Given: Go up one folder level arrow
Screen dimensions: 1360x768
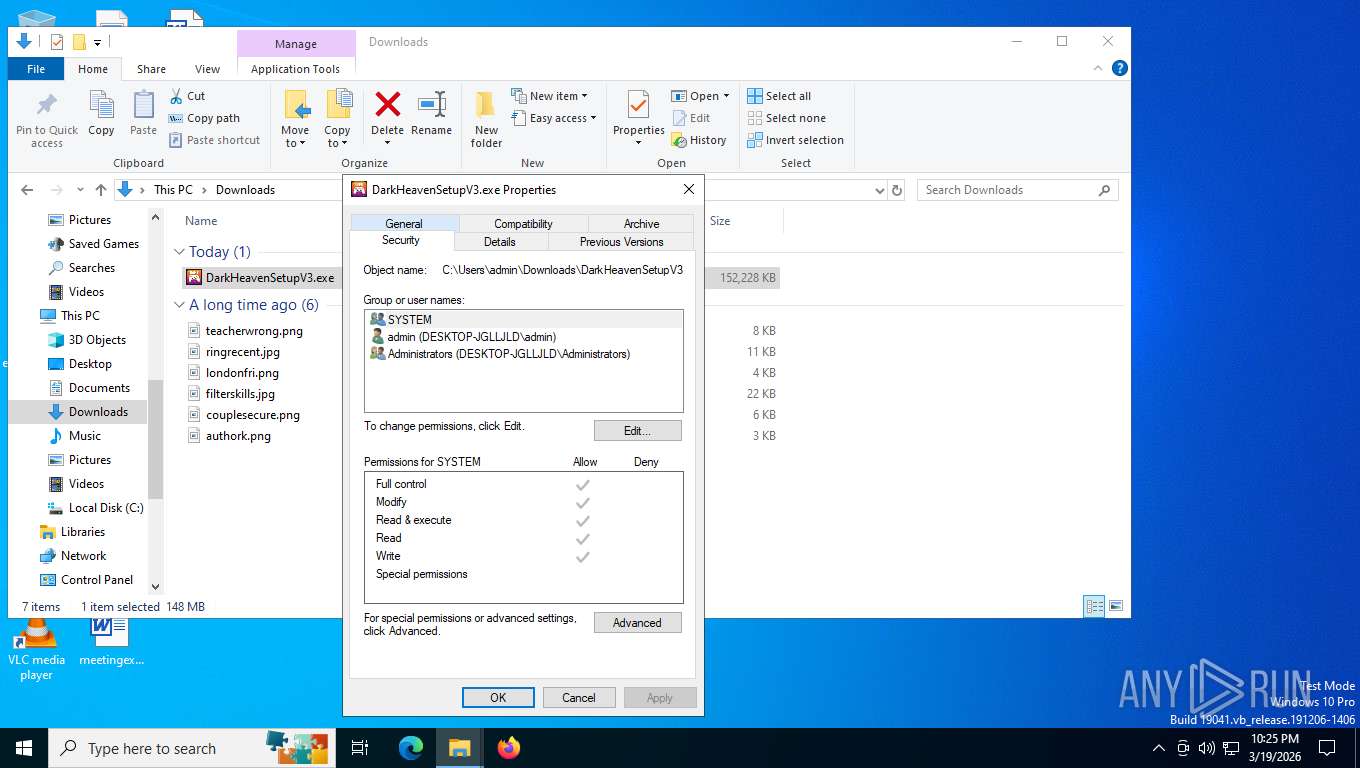Looking at the screenshot, I should tap(100, 190).
